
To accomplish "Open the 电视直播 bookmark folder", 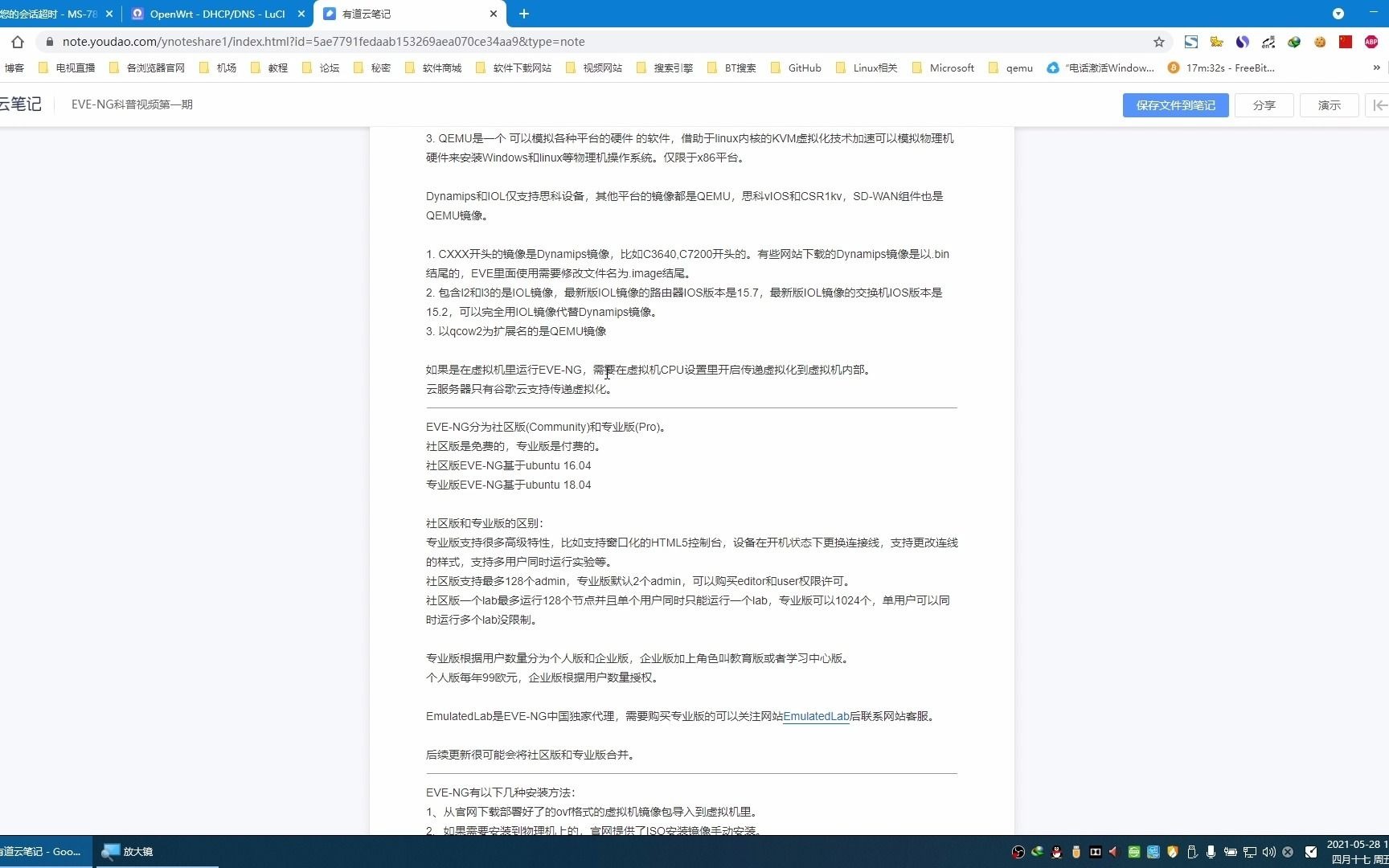I will (67, 68).
